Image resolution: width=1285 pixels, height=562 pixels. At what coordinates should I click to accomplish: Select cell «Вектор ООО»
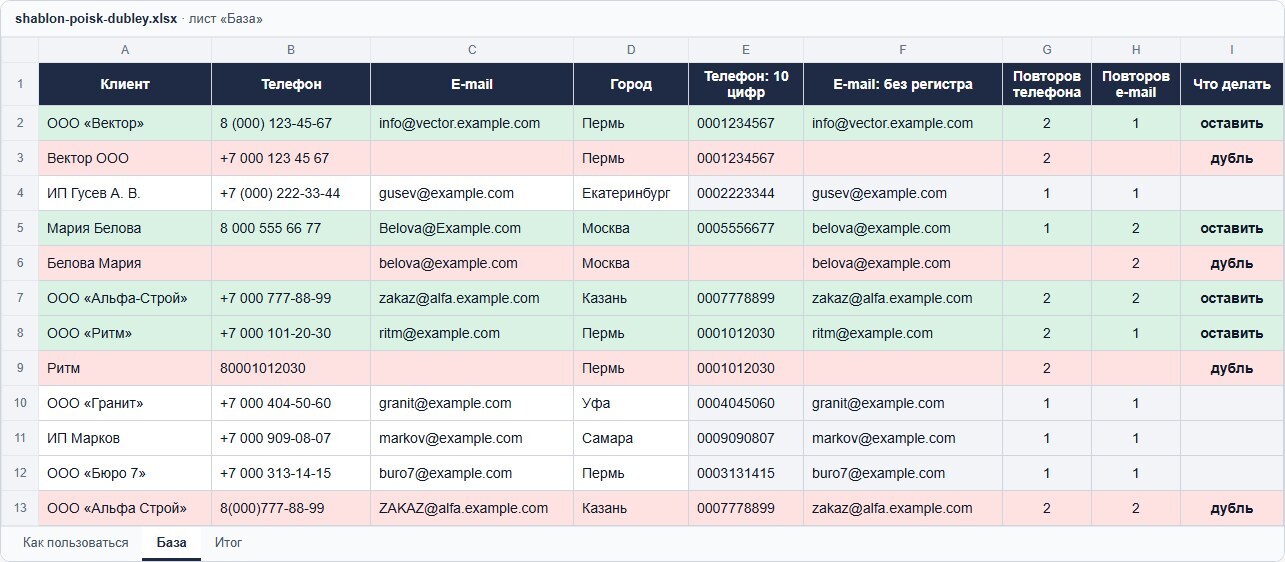pos(125,158)
